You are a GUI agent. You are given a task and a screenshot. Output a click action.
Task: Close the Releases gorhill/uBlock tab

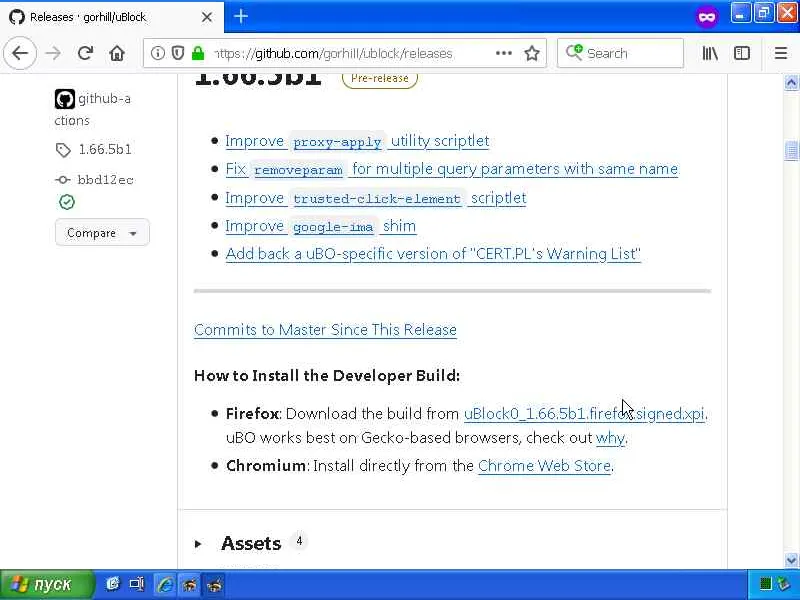pyautogui.click(x=207, y=17)
